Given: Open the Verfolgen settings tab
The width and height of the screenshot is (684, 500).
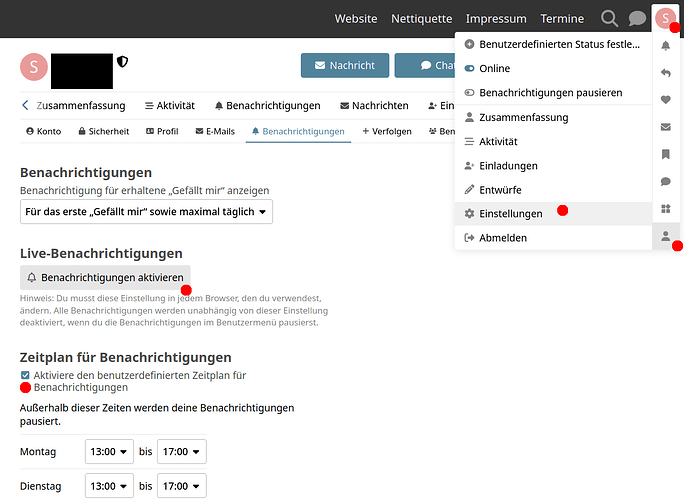Looking at the screenshot, I should click(387, 131).
